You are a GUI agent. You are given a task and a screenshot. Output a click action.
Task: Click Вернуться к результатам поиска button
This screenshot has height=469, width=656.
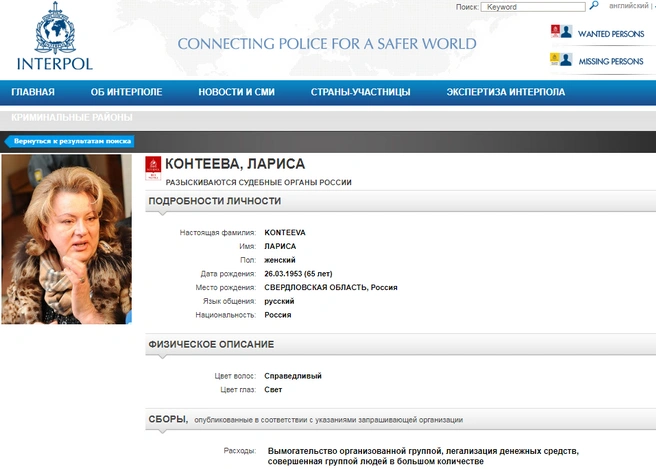coord(69,141)
